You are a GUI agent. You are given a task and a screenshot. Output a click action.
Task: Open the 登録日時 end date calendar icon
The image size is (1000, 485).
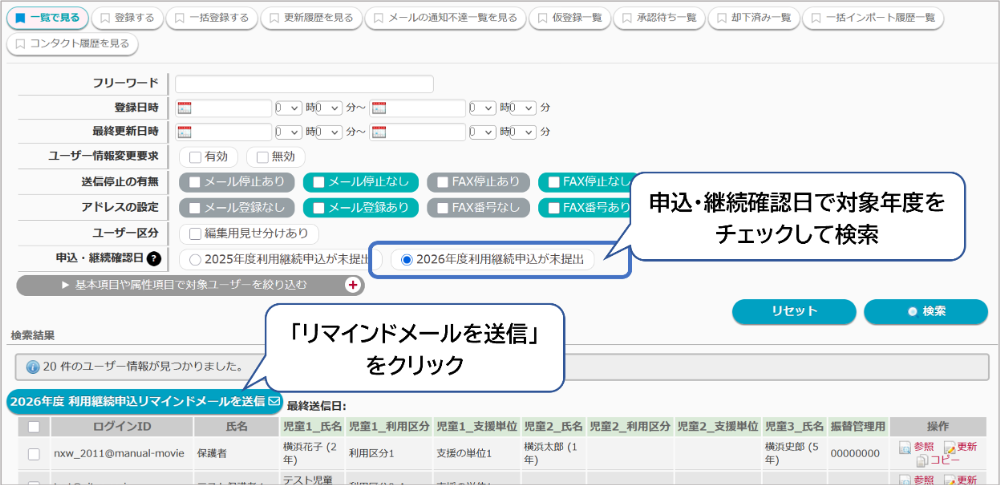pos(378,108)
